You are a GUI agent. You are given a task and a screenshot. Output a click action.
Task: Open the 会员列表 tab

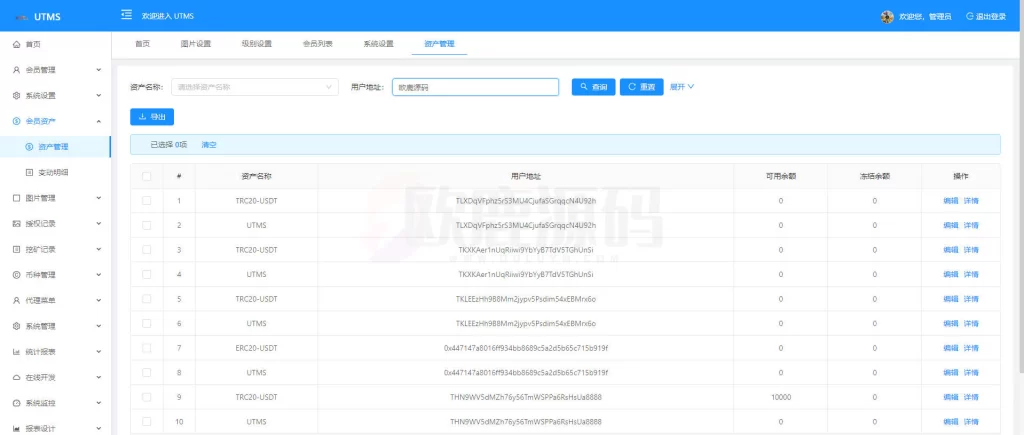[x=317, y=44]
